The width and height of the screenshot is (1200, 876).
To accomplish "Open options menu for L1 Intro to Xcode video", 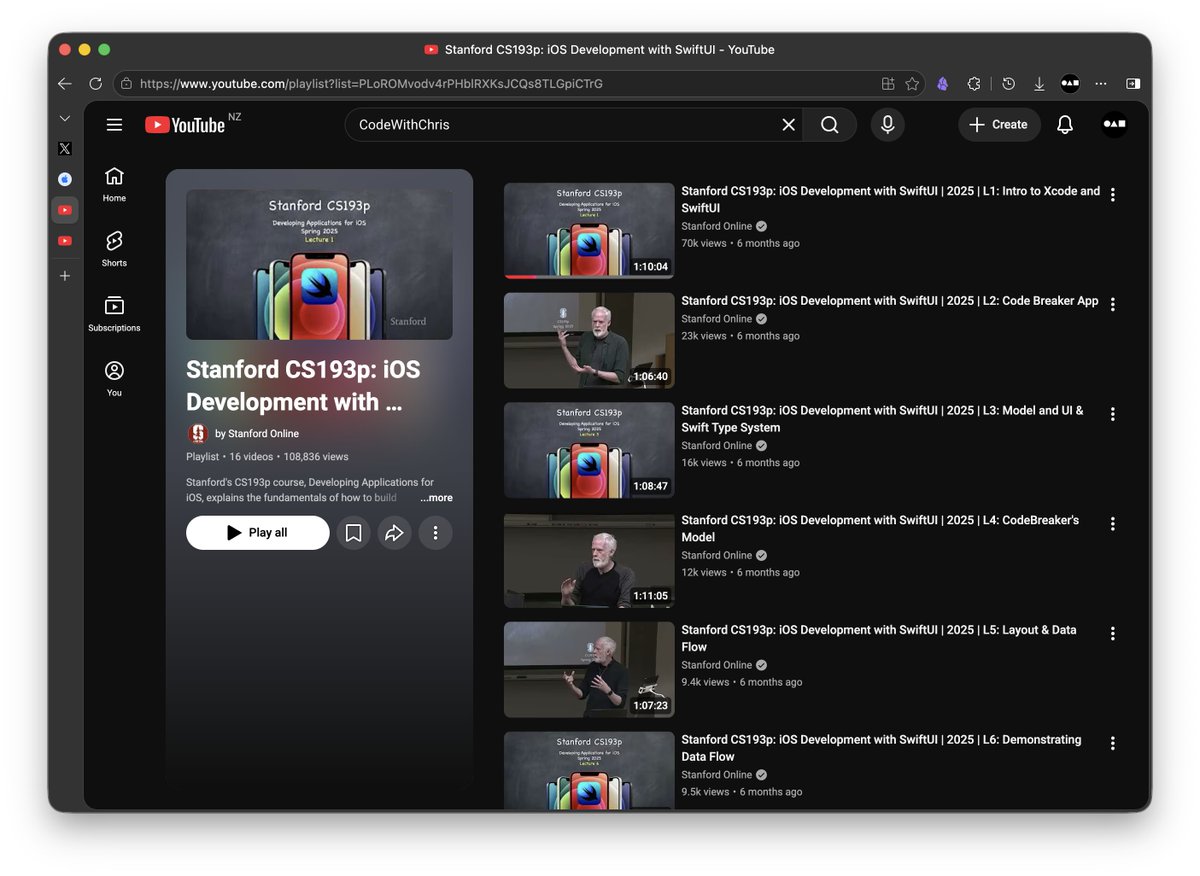I will 1112,195.
